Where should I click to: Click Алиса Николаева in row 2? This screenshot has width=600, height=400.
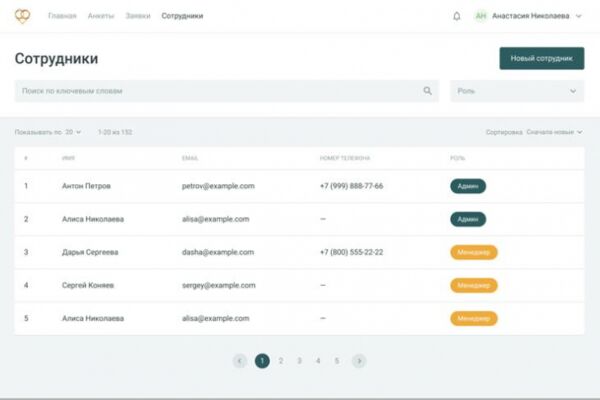[x=93, y=219]
